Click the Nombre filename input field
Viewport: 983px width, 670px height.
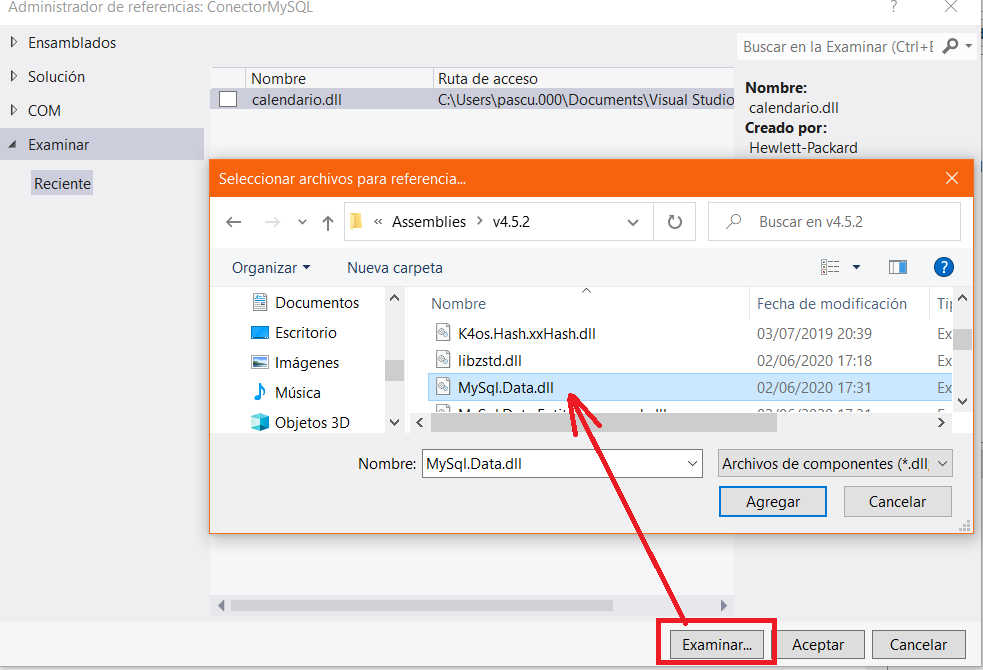coord(552,464)
